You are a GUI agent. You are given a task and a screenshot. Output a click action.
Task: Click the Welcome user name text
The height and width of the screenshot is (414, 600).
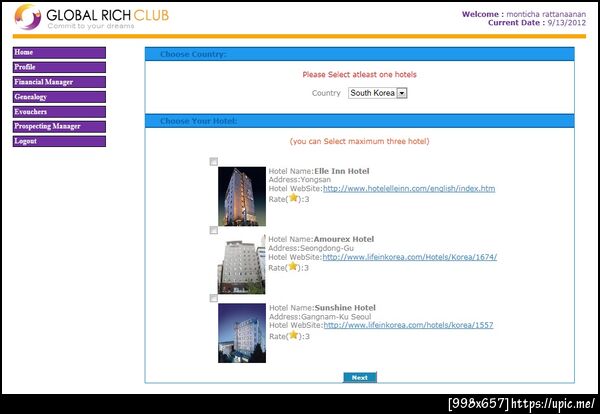(x=546, y=14)
